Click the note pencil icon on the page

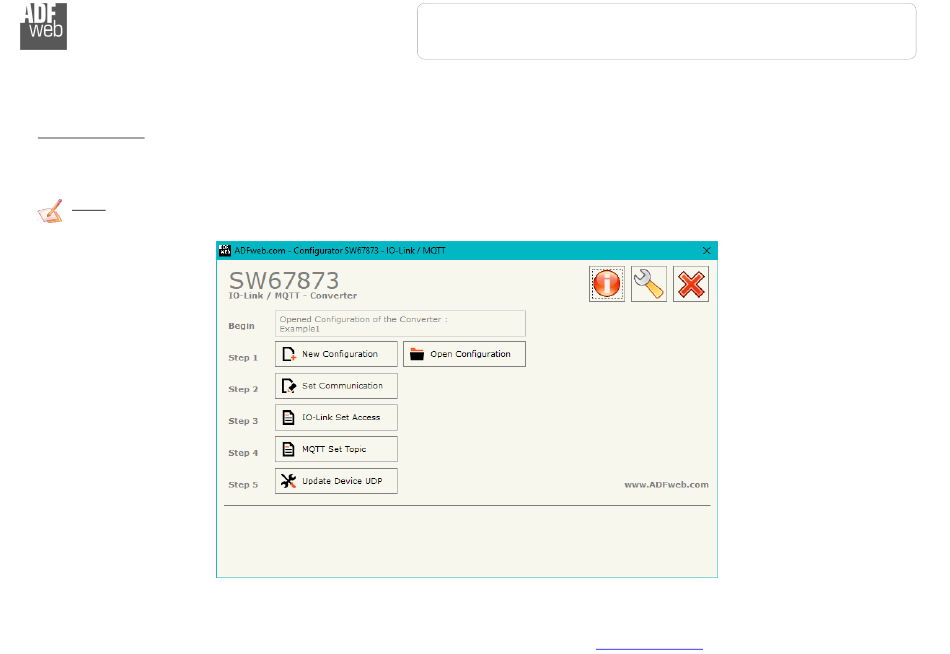pos(50,211)
